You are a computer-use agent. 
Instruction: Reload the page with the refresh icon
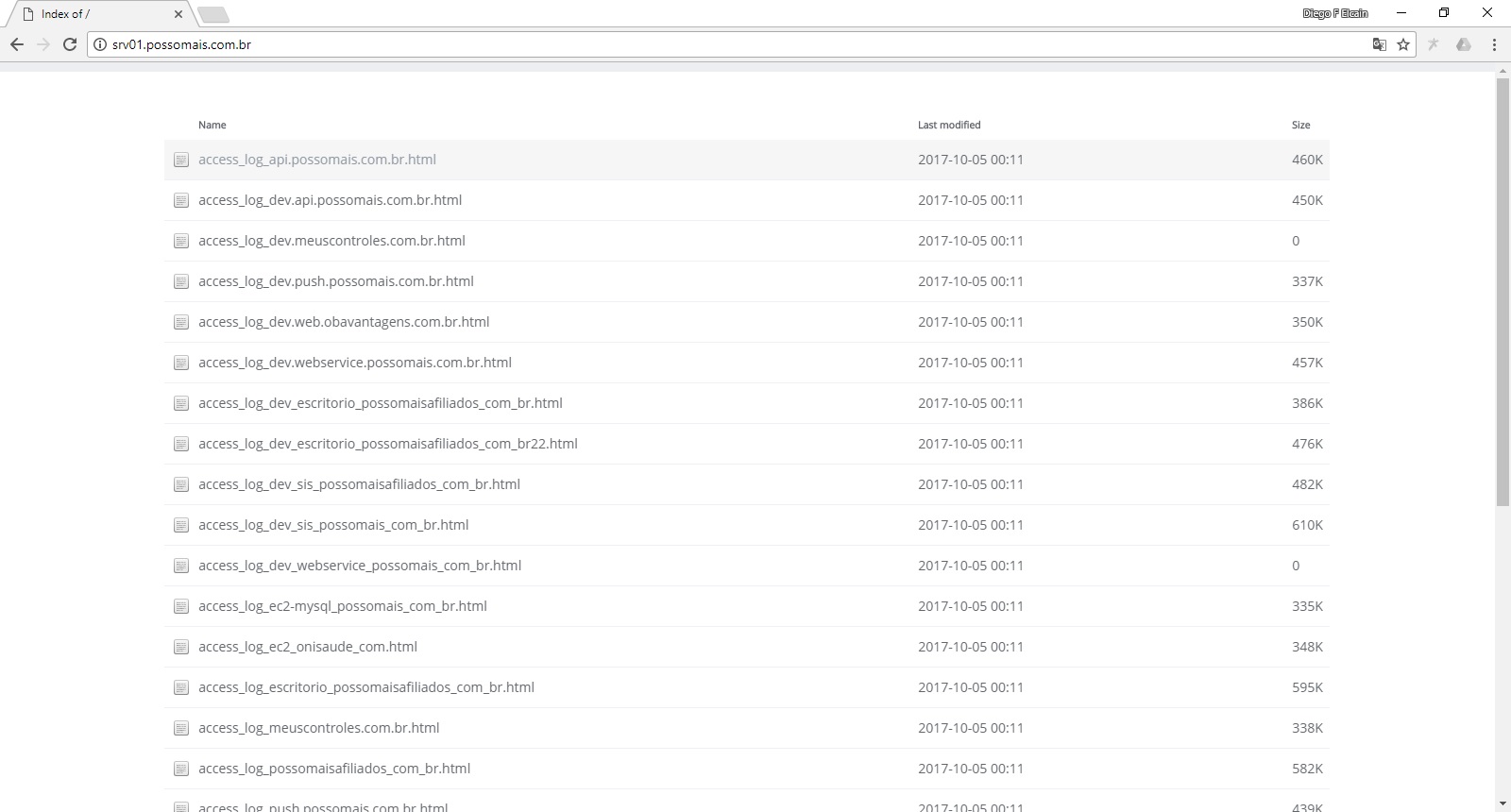69,44
